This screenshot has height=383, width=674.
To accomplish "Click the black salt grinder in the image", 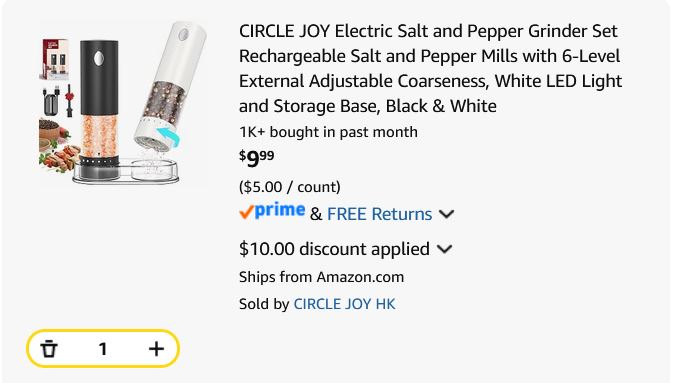I will point(99,108).
